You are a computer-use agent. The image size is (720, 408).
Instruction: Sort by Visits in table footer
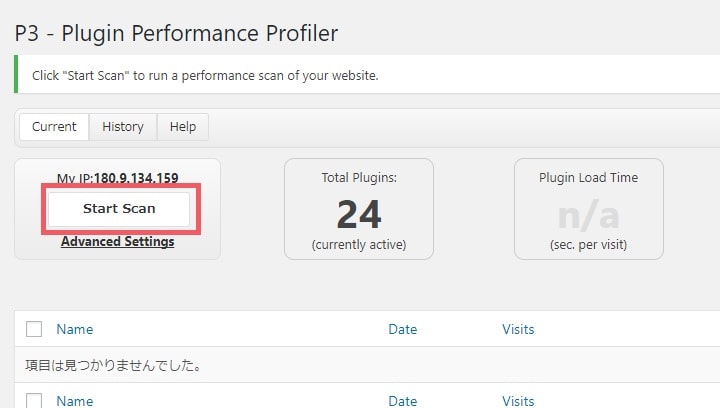(x=518, y=401)
